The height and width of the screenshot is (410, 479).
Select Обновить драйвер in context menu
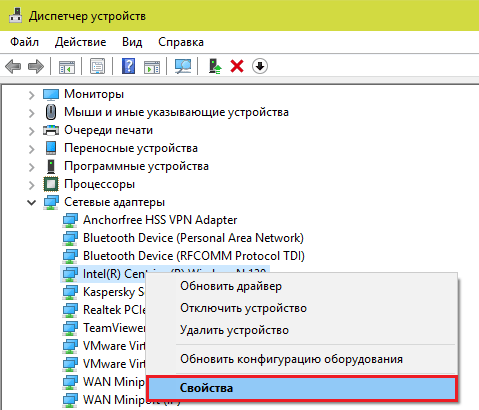231,286
